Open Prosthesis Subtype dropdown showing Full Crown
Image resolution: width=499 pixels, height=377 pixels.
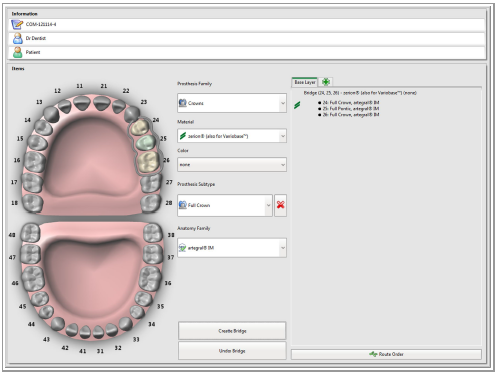tap(225, 205)
